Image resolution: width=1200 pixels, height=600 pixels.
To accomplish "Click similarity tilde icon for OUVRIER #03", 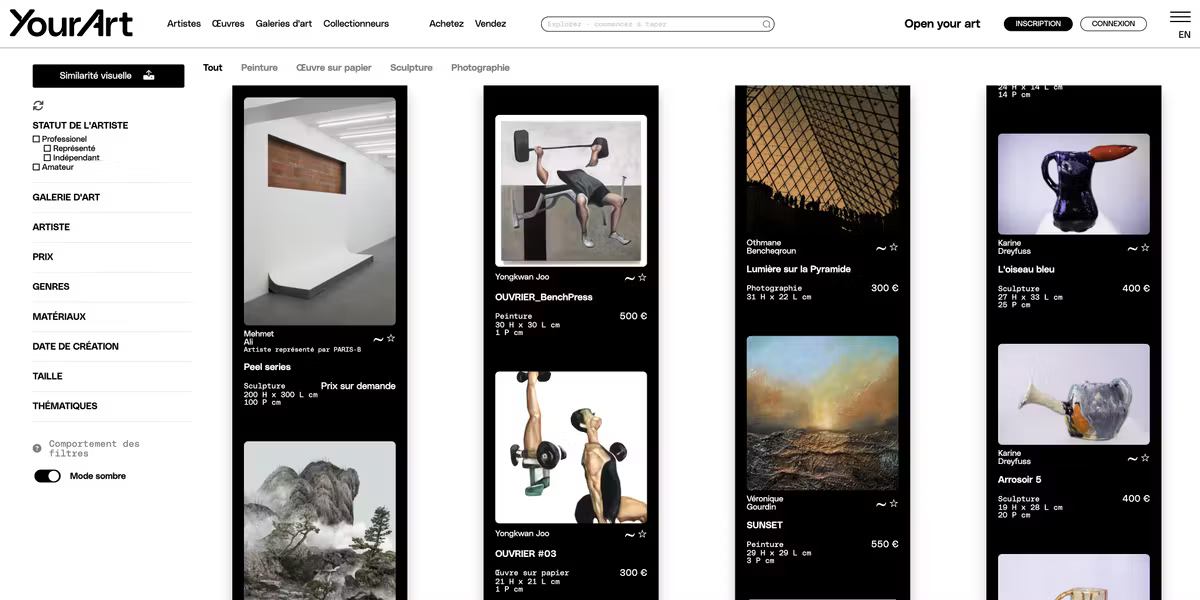I will pyautogui.click(x=630, y=536).
